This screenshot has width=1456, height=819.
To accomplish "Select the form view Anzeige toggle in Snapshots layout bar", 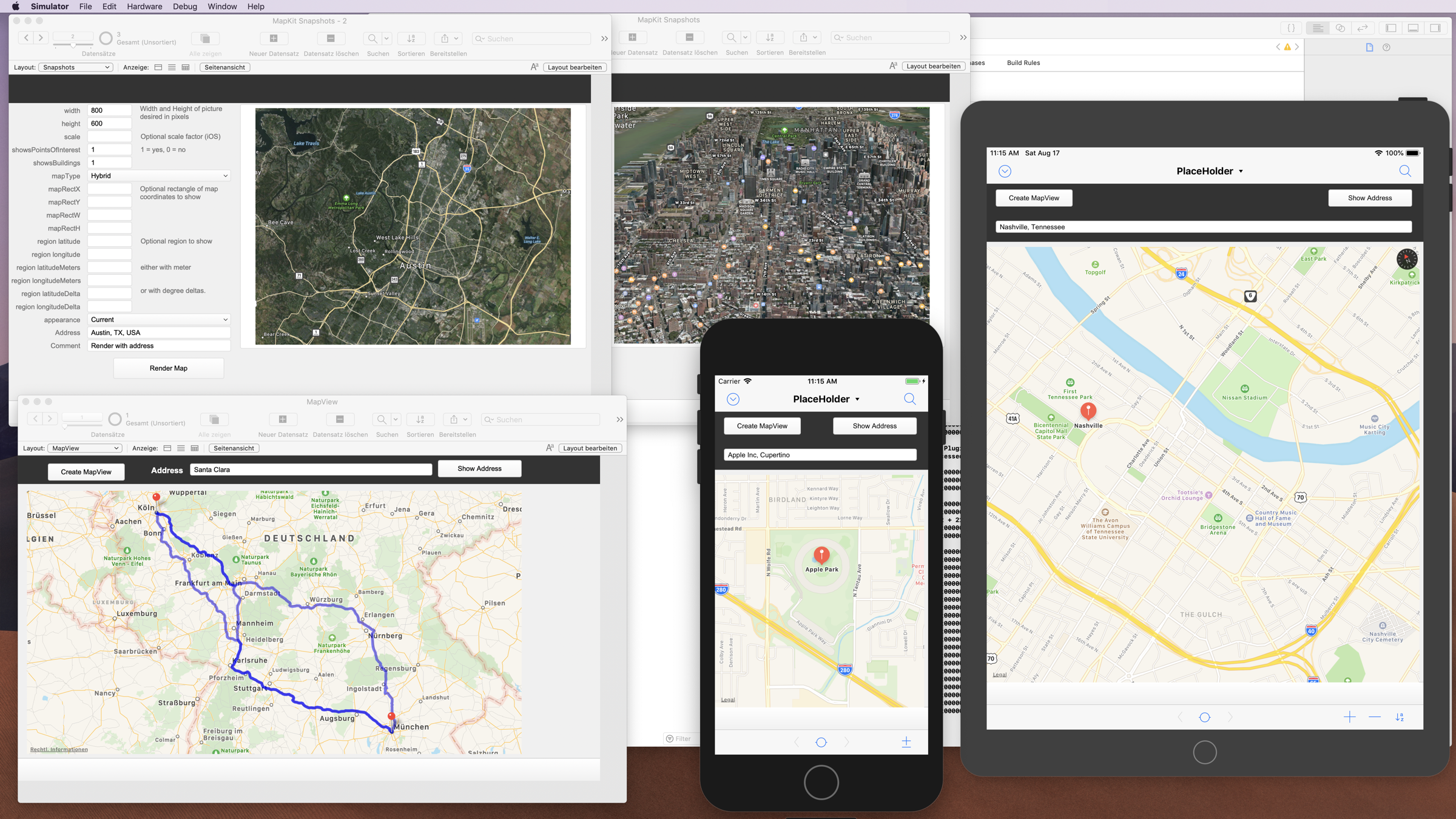I will pos(158,67).
